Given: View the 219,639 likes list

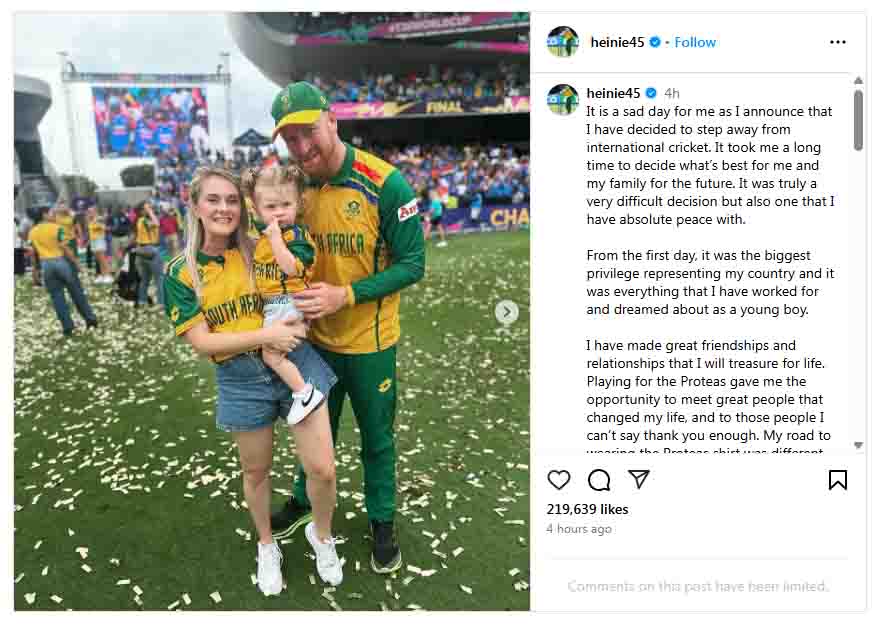Looking at the screenshot, I should (x=587, y=509).
